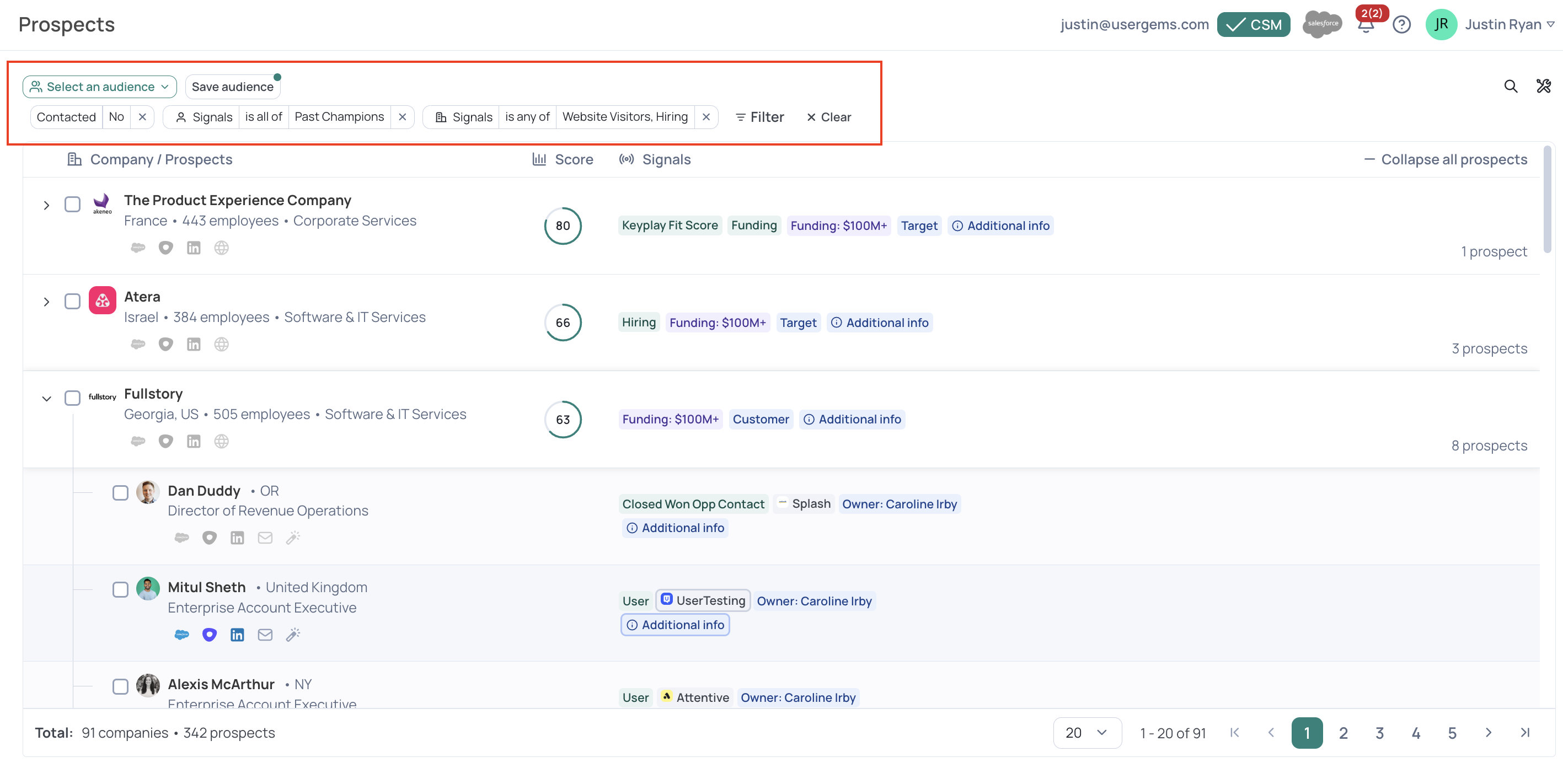The width and height of the screenshot is (1563, 784).
Task: Jump to last page arrow
Action: pyautogui.click(x=1525, y=733)
